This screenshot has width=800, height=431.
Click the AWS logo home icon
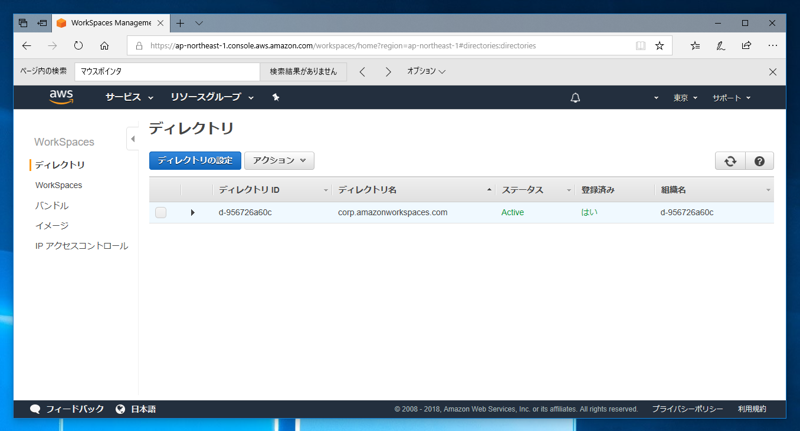coord(61,96)
